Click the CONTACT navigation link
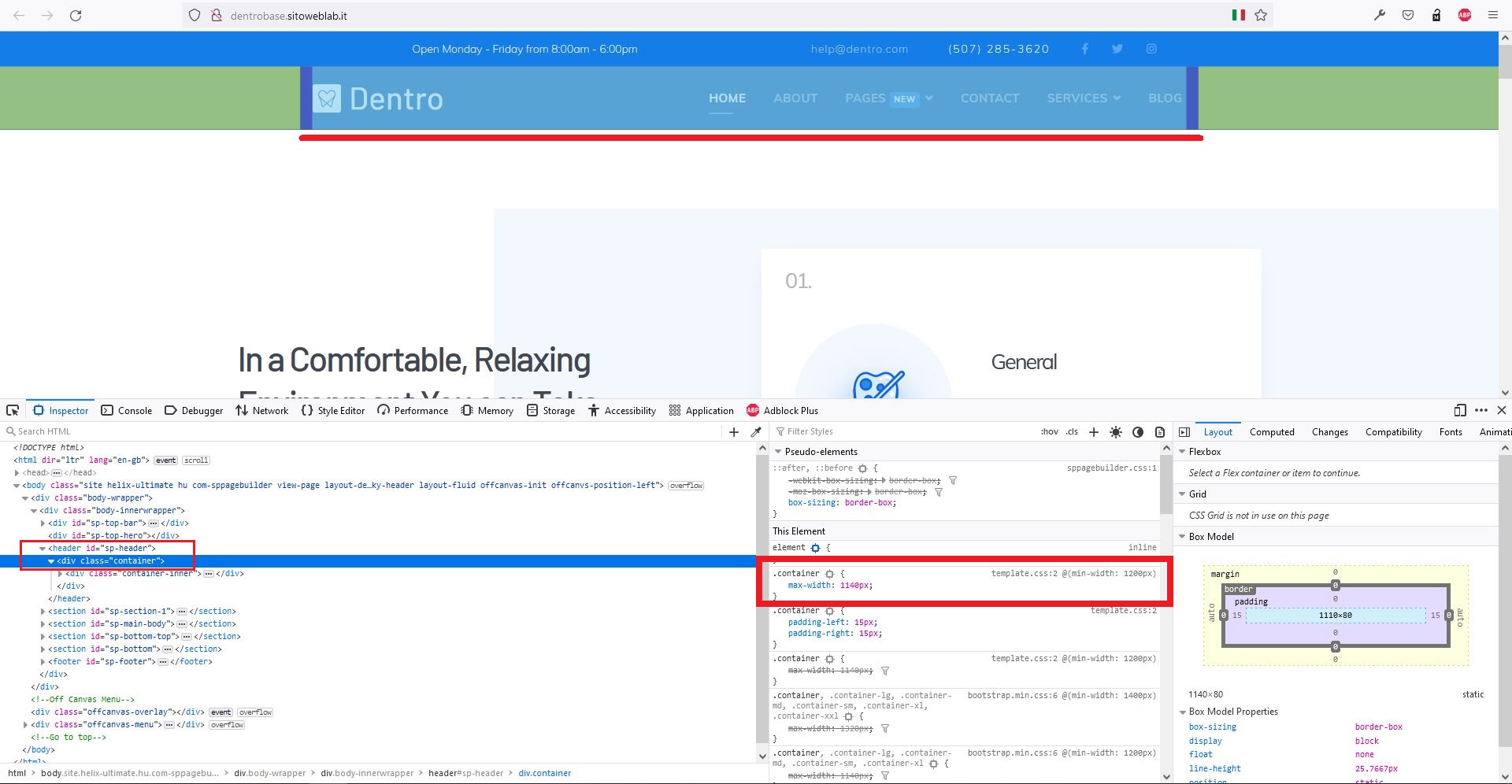The image size is (1512, 784). [x=989, y=98]
